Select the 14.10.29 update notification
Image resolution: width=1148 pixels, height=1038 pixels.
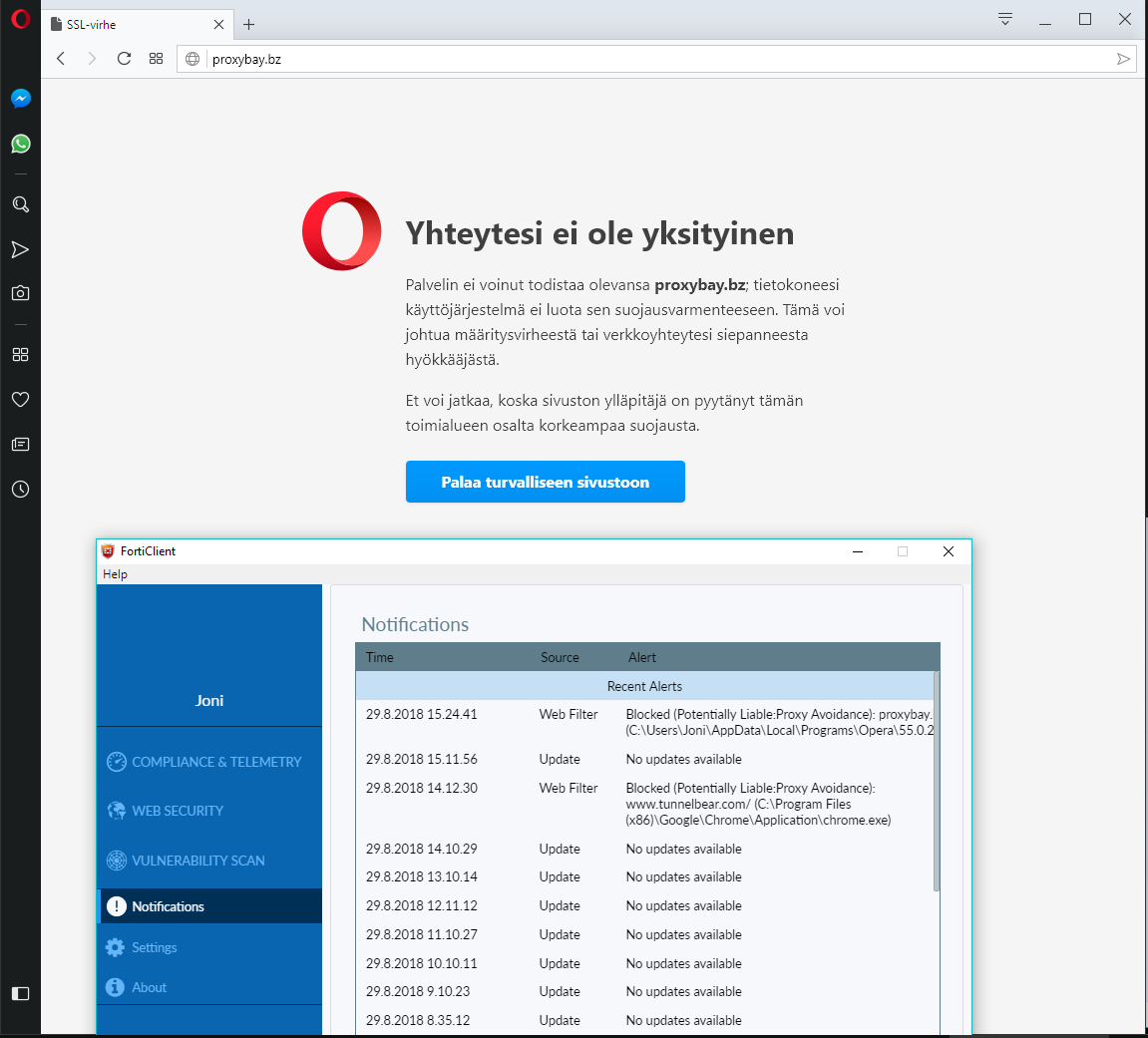point(645,849)
